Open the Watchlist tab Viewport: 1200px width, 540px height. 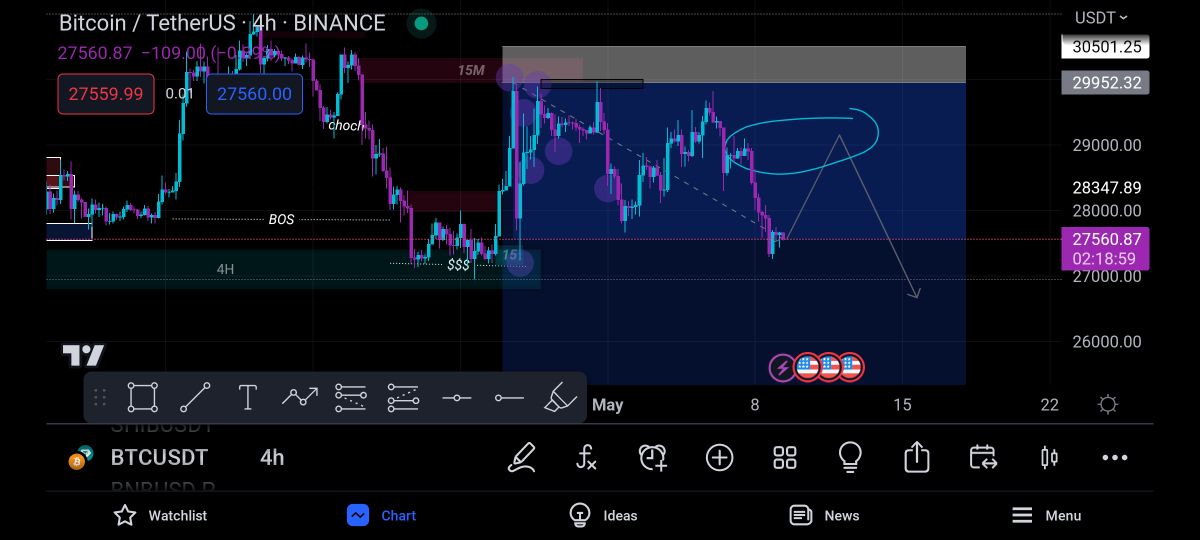coord(160,515)
